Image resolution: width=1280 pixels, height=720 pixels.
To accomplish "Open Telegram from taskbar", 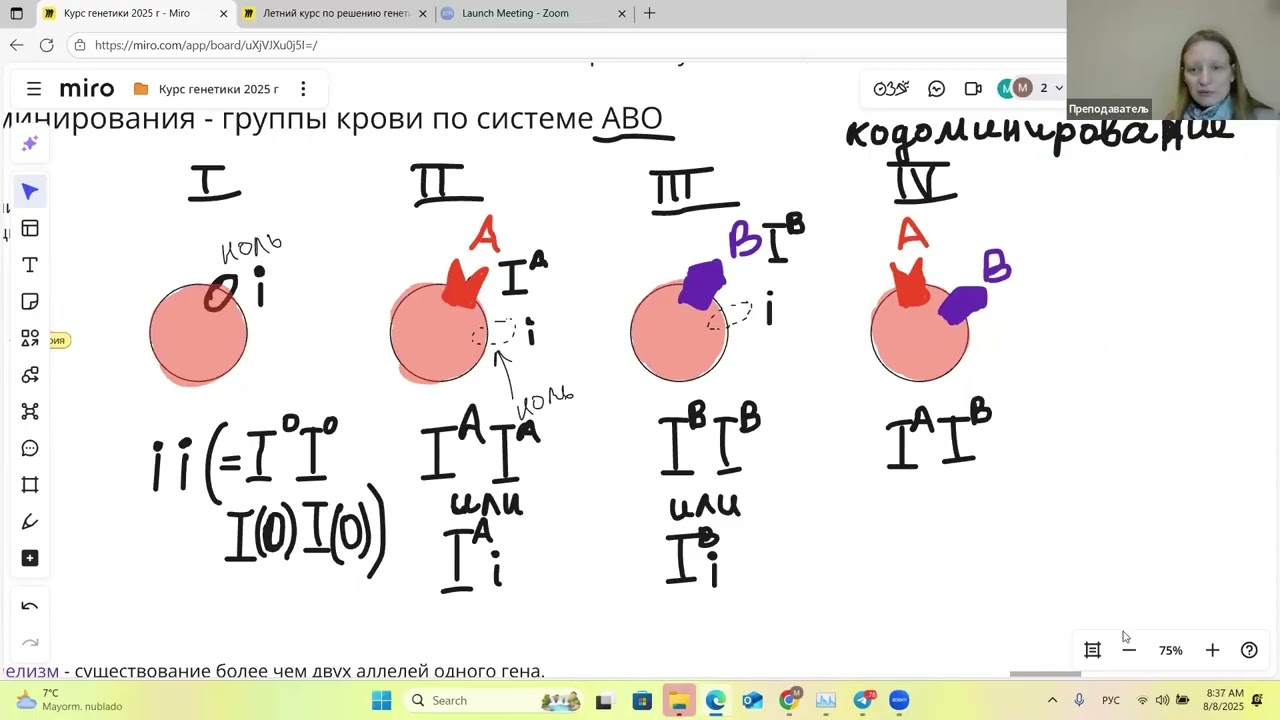I will (x=863, y=701).
